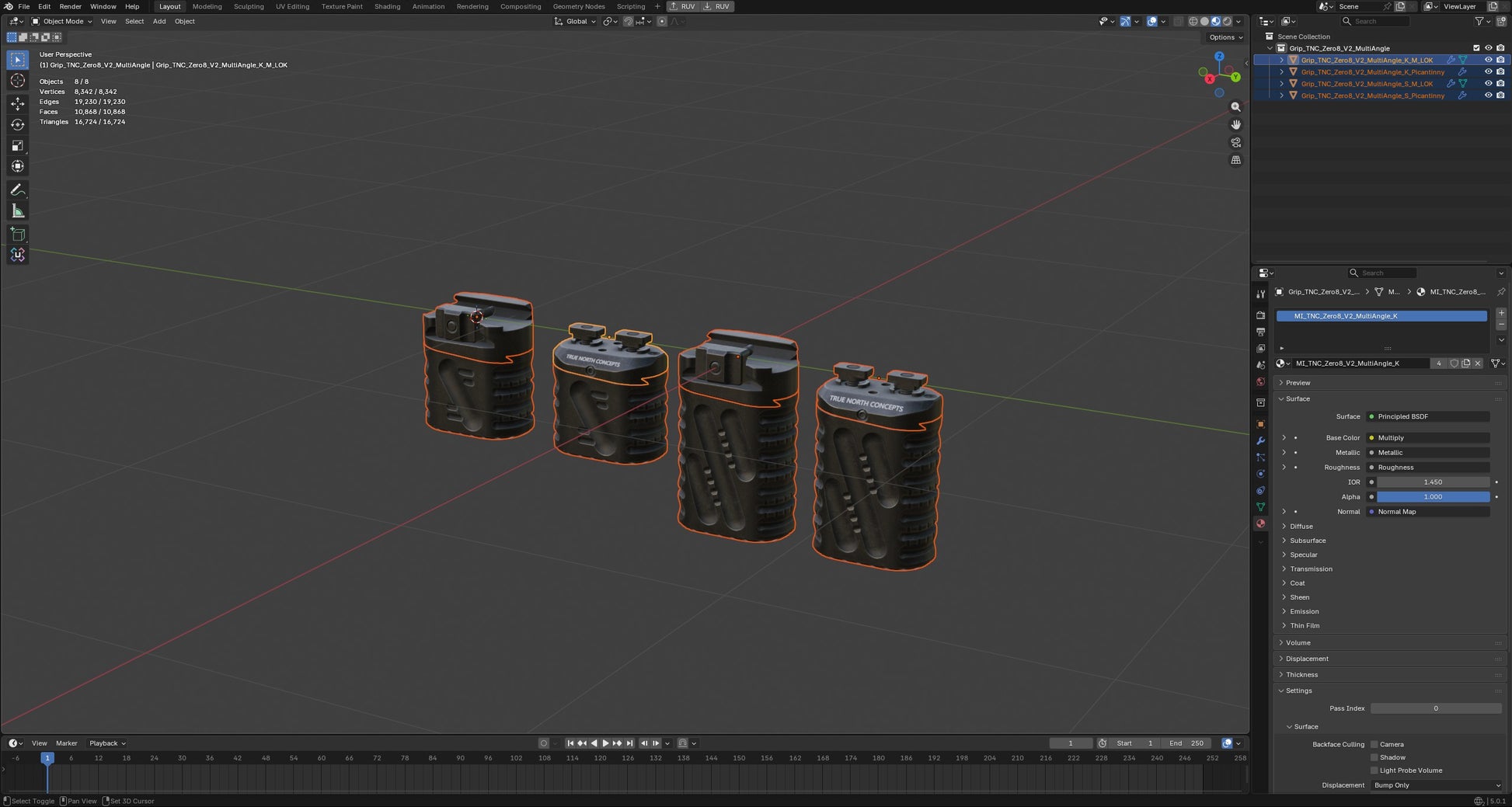Toggle camera view in viewport
Image resolution: width=1512 pixels, height=807 pixels.
1235,142
